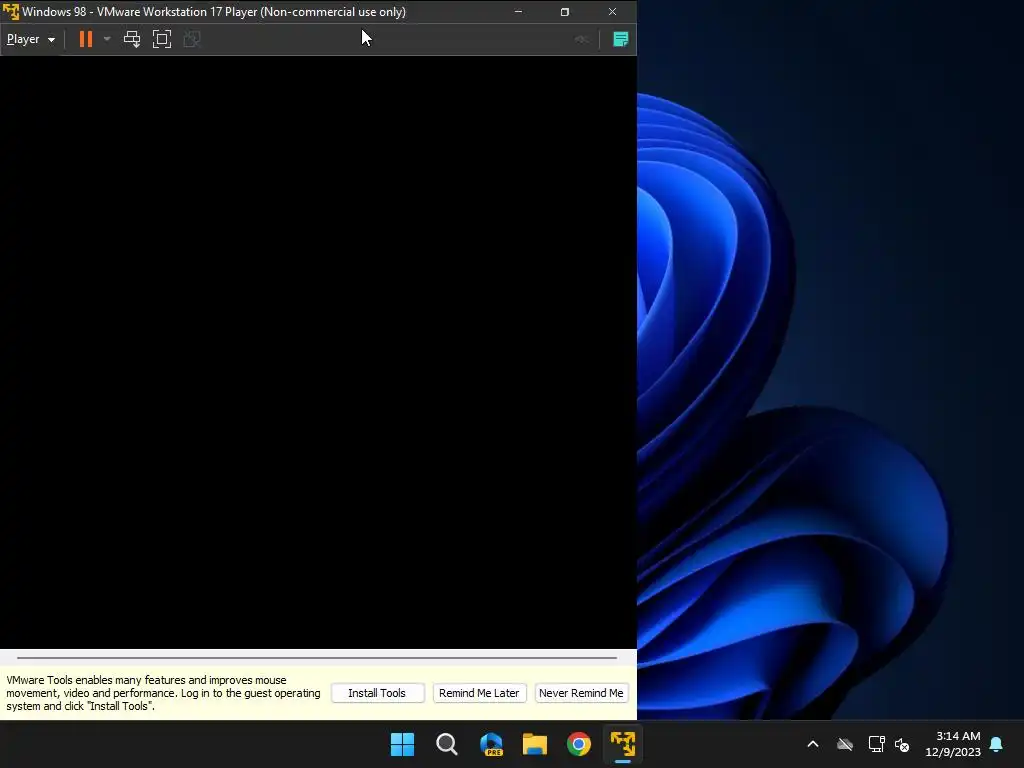The height and width of the screenshot is (768, 1024).
Task: Click the OneDrive cloud tray icon
Action: (x=845, y=744)
